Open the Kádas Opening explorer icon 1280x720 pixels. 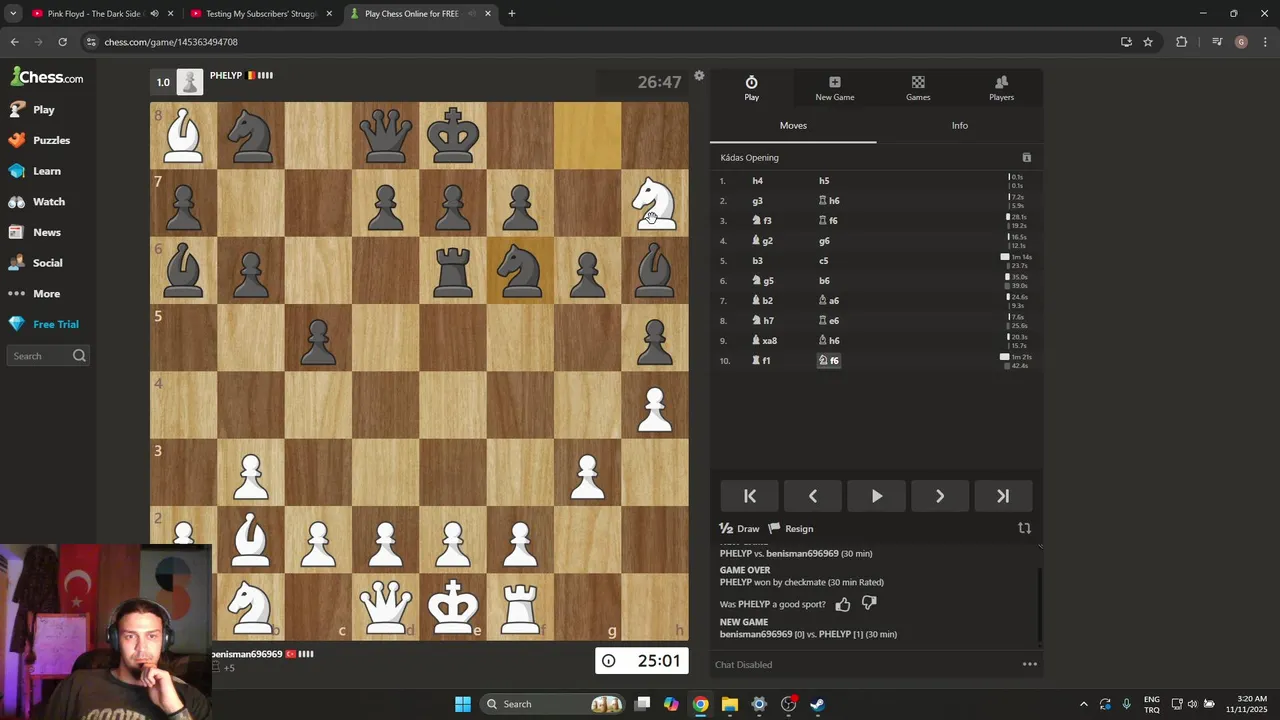[1026, 158]
